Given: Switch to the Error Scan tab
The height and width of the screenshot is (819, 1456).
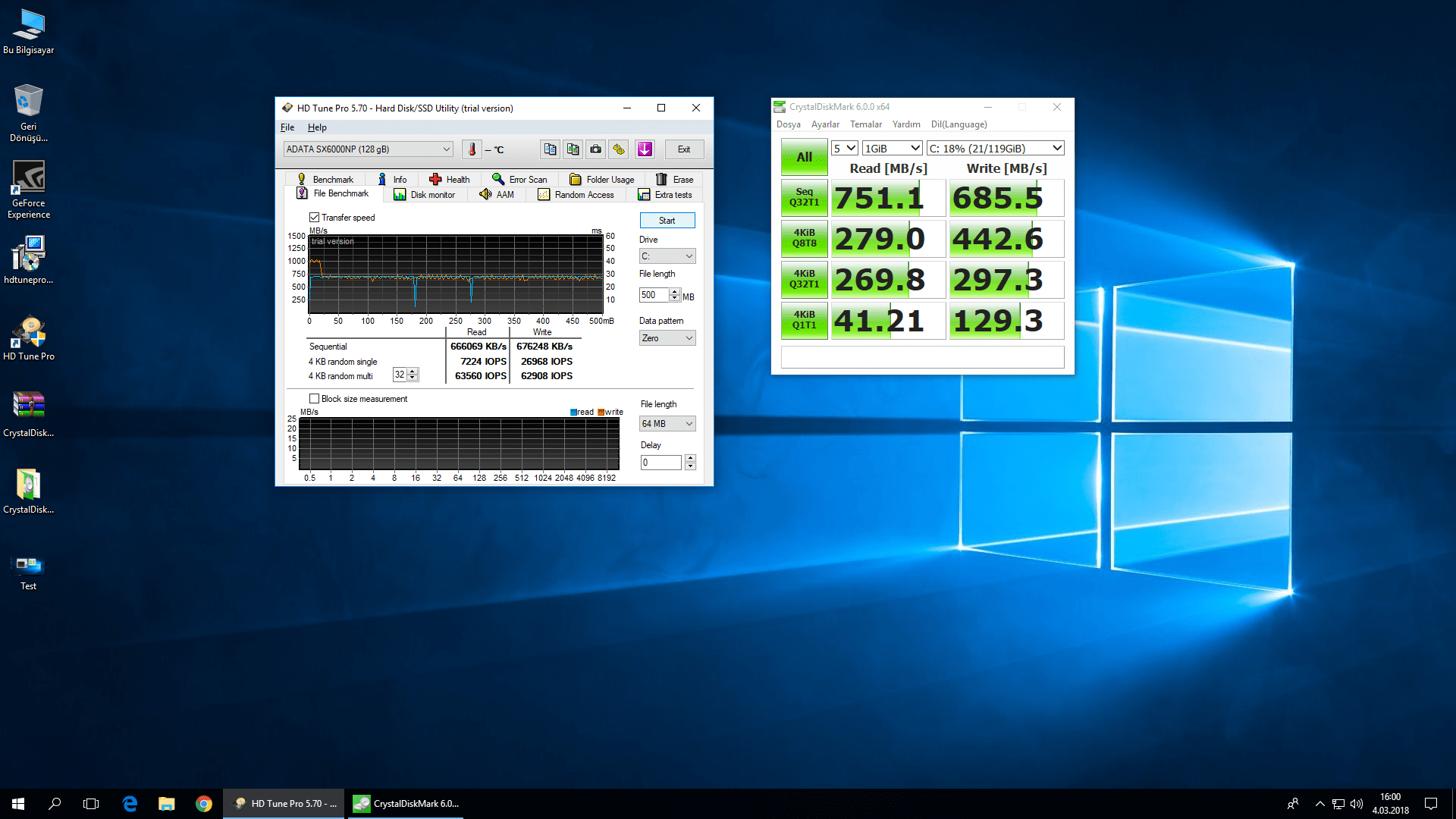Looking at the screenshot, I should tap(519, 180).
